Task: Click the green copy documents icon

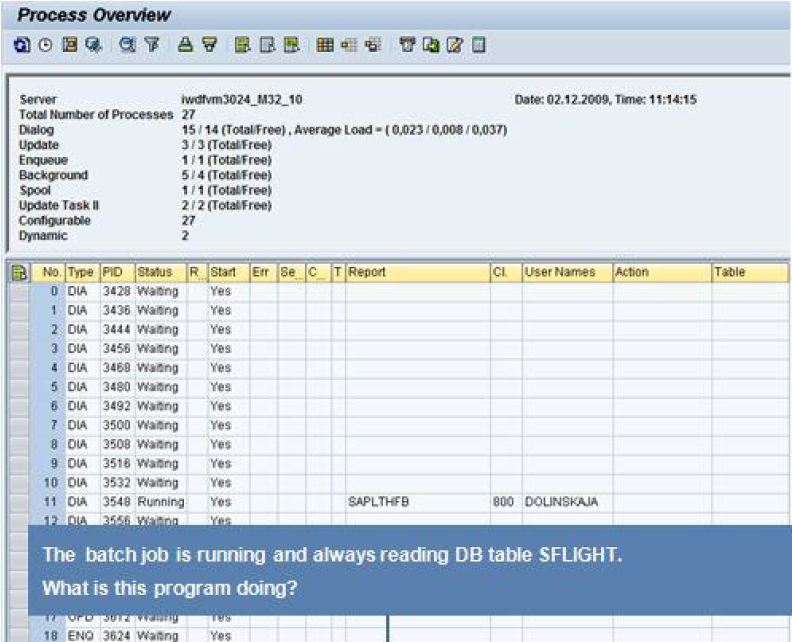Action: (x=431, y=45)
